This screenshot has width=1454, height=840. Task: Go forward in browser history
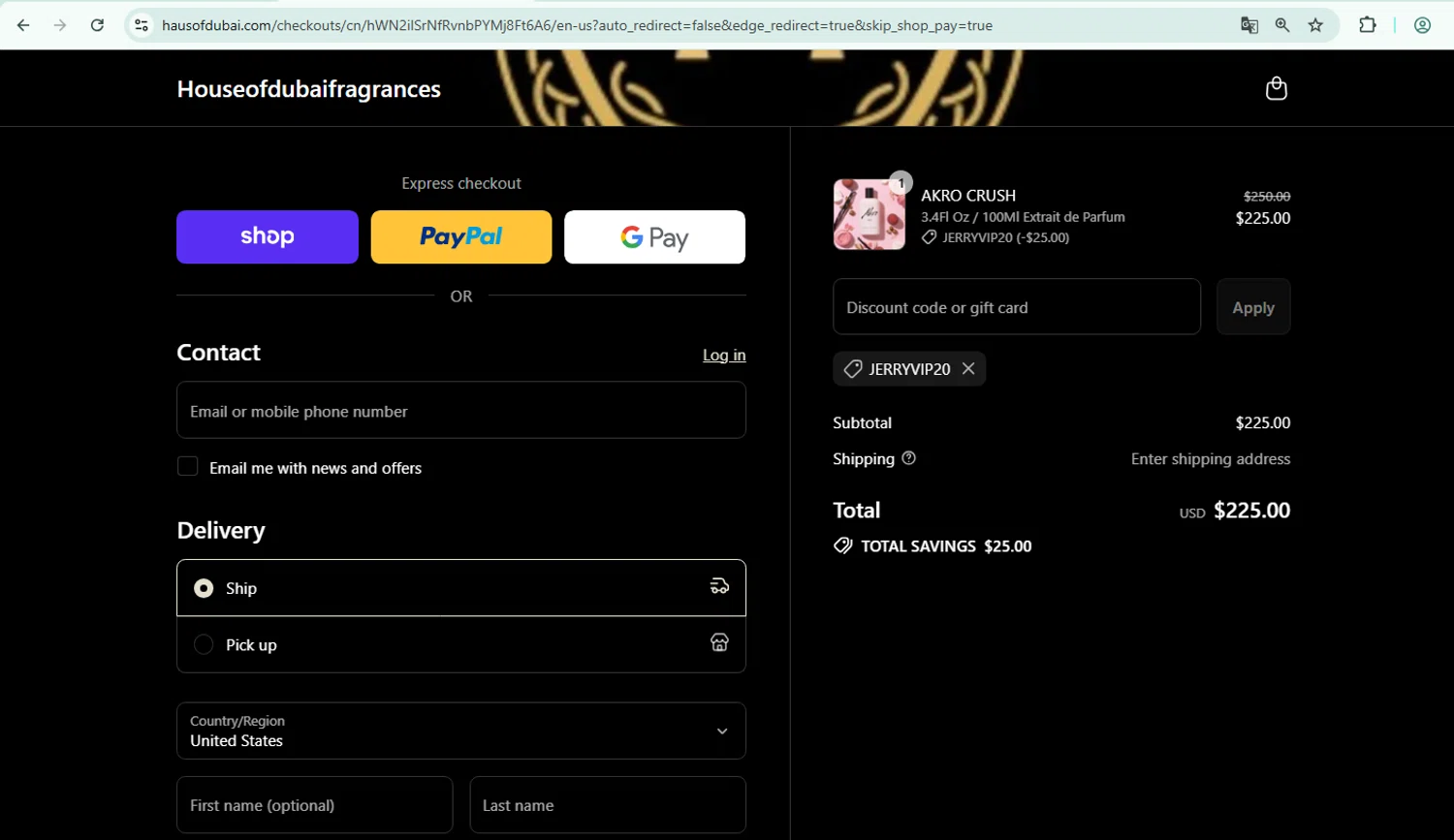[x=60, y=25]
